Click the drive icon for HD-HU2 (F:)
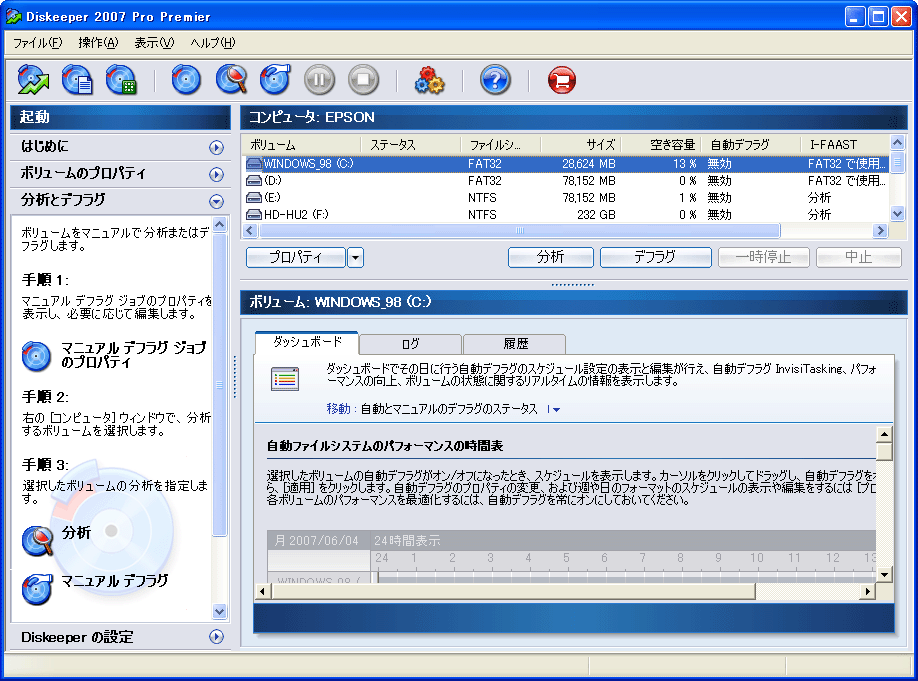Image resolution: width=918 pixels, height=681 pixels. tap(254, 215)
